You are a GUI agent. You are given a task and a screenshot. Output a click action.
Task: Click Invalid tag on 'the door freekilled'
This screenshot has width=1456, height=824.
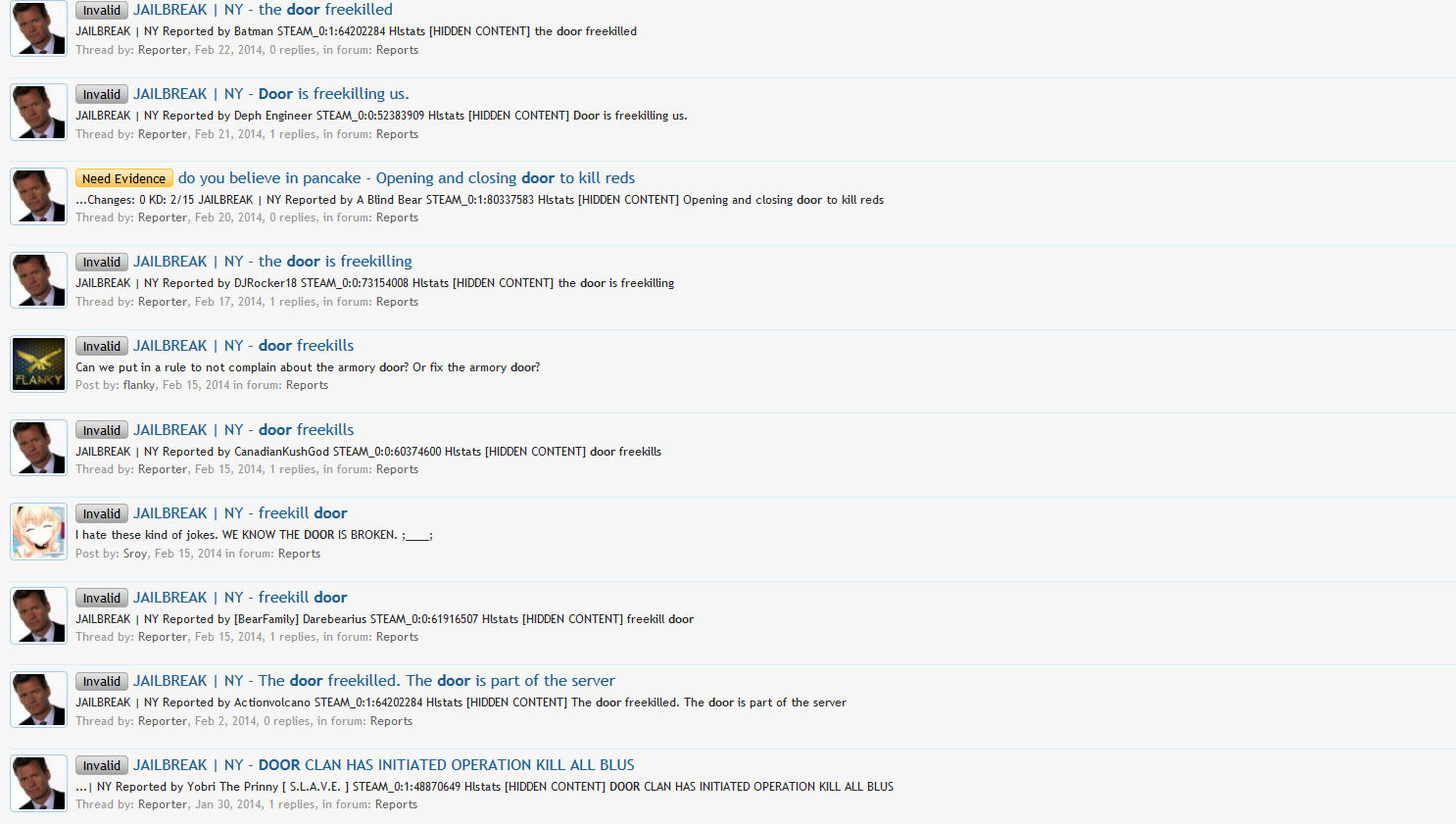102,10
